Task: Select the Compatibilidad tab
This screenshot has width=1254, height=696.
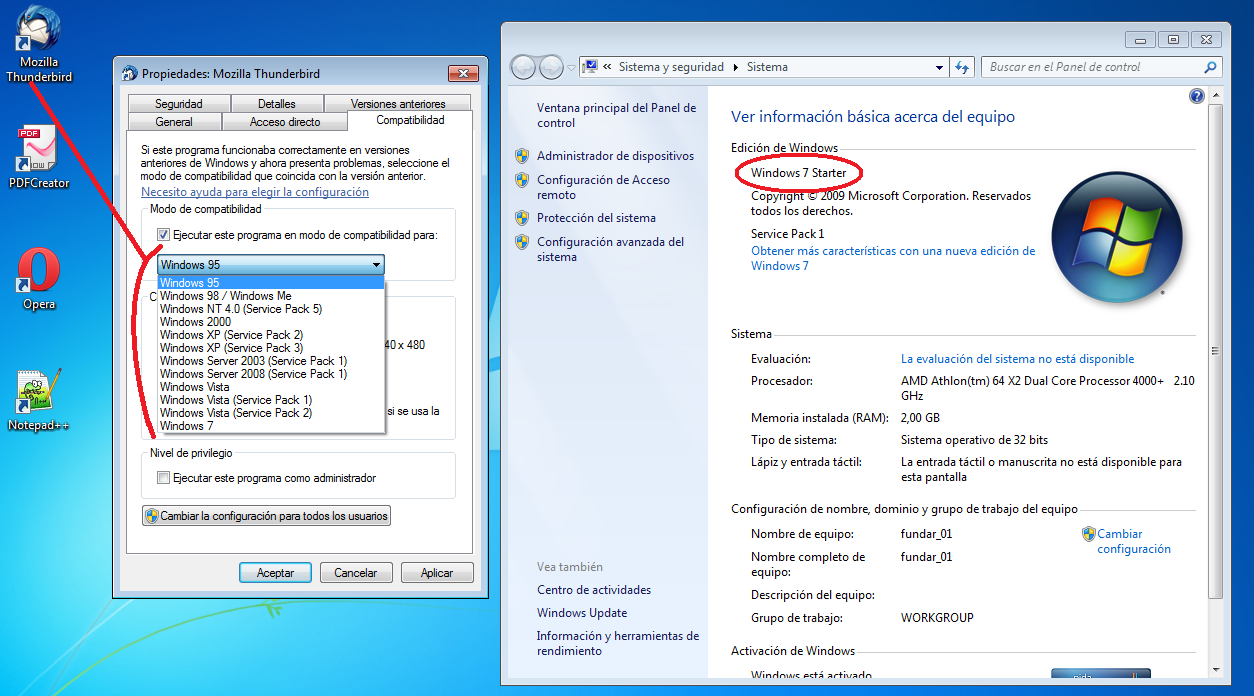Action: [x=410, y=120]
